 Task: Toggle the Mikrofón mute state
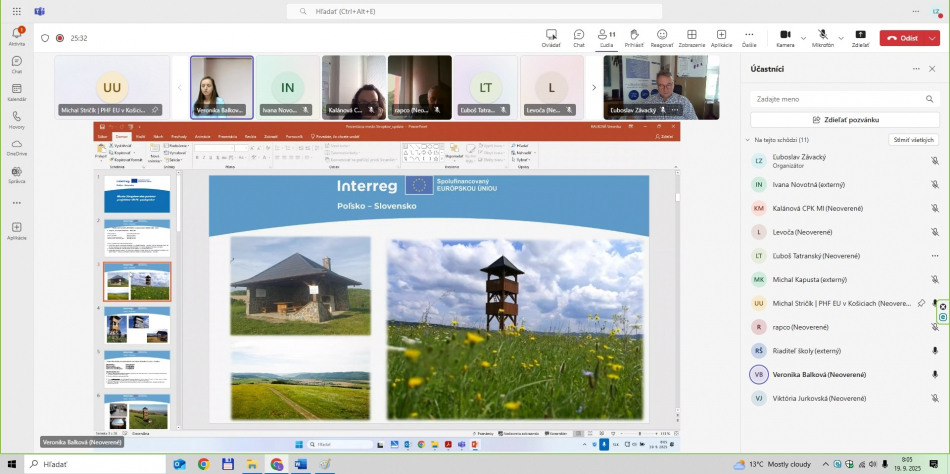tap(822, 34)
